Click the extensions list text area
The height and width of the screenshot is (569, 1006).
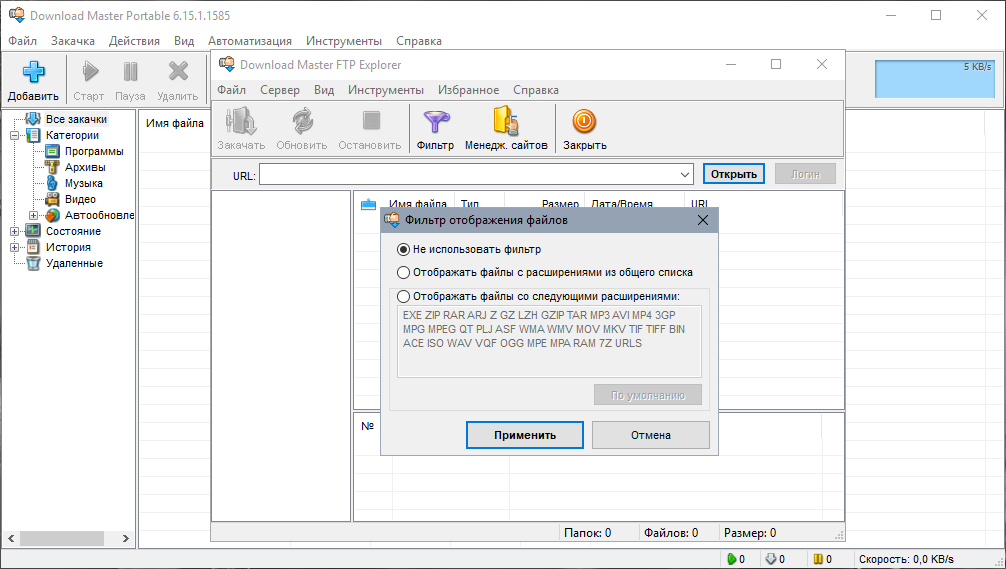[x=549, y=341]
